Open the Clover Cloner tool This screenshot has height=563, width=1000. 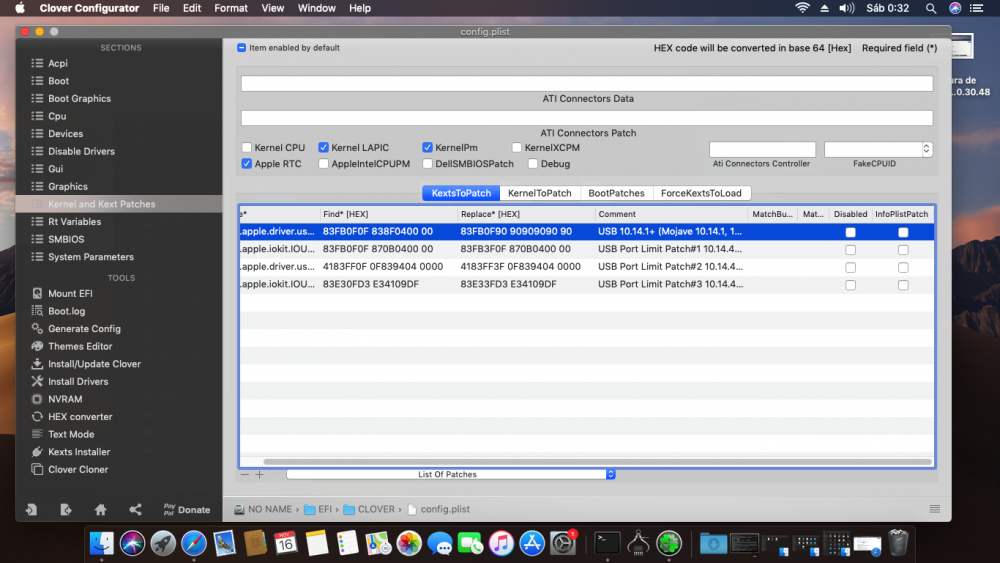78,469
